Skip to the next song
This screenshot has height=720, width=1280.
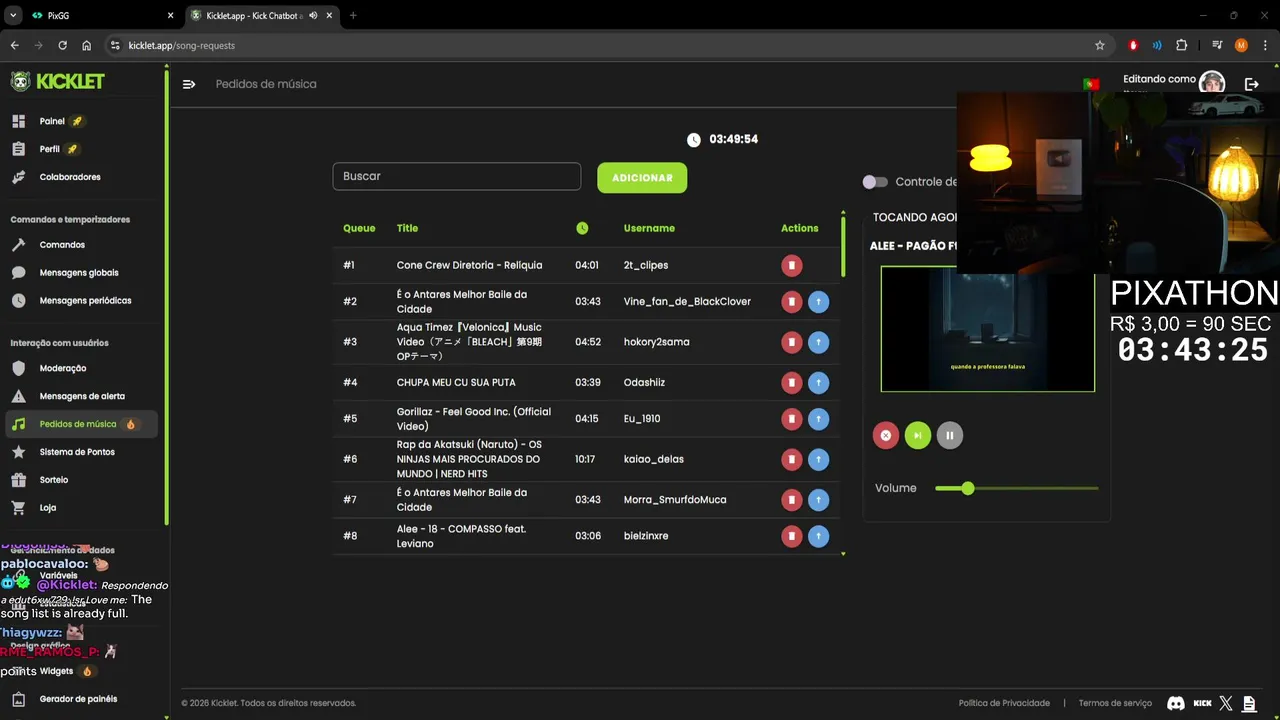pos(917,435)
